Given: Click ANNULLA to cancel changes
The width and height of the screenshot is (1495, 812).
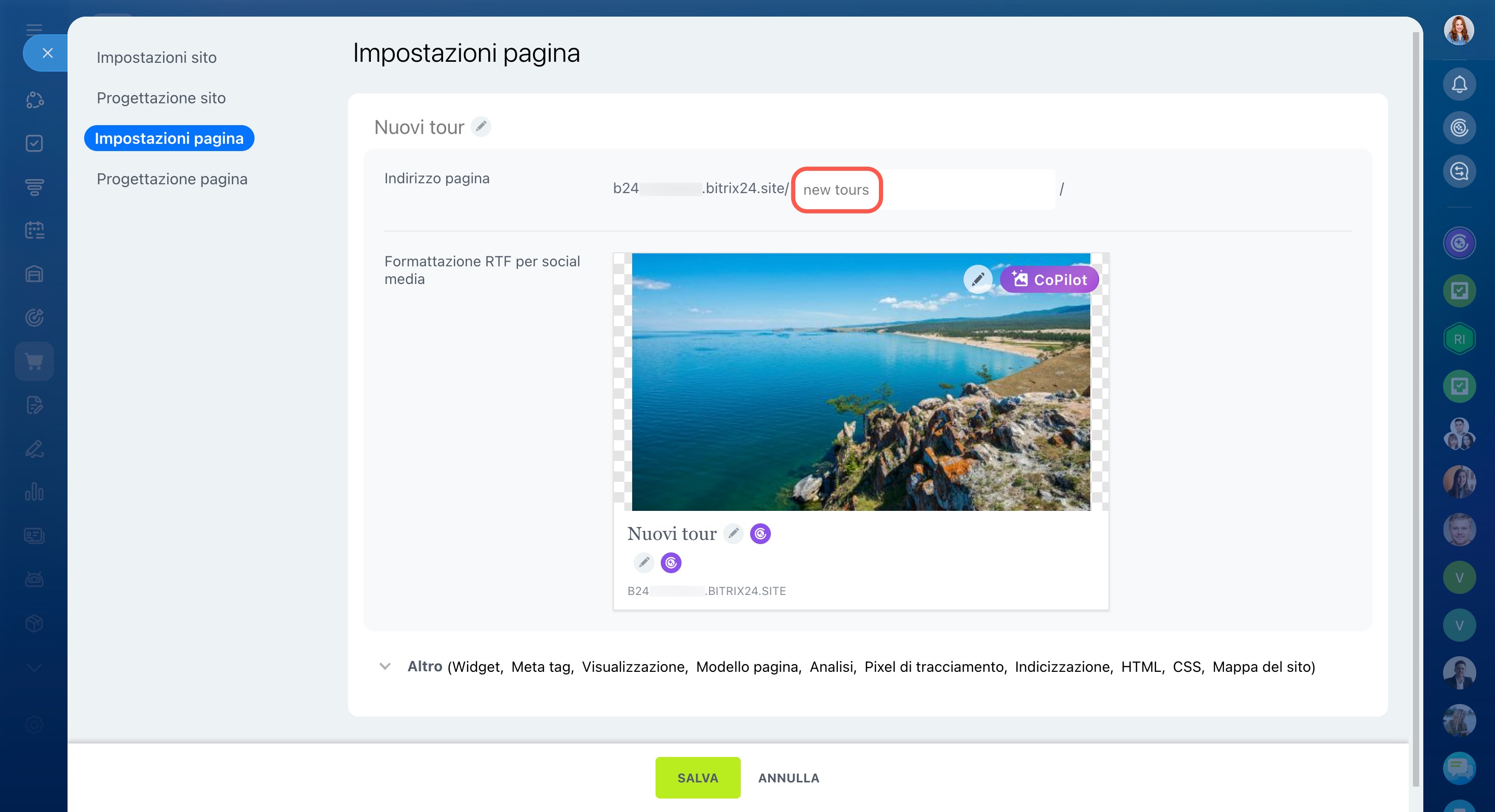Looking at the screenshot, I should click(788, 778).
